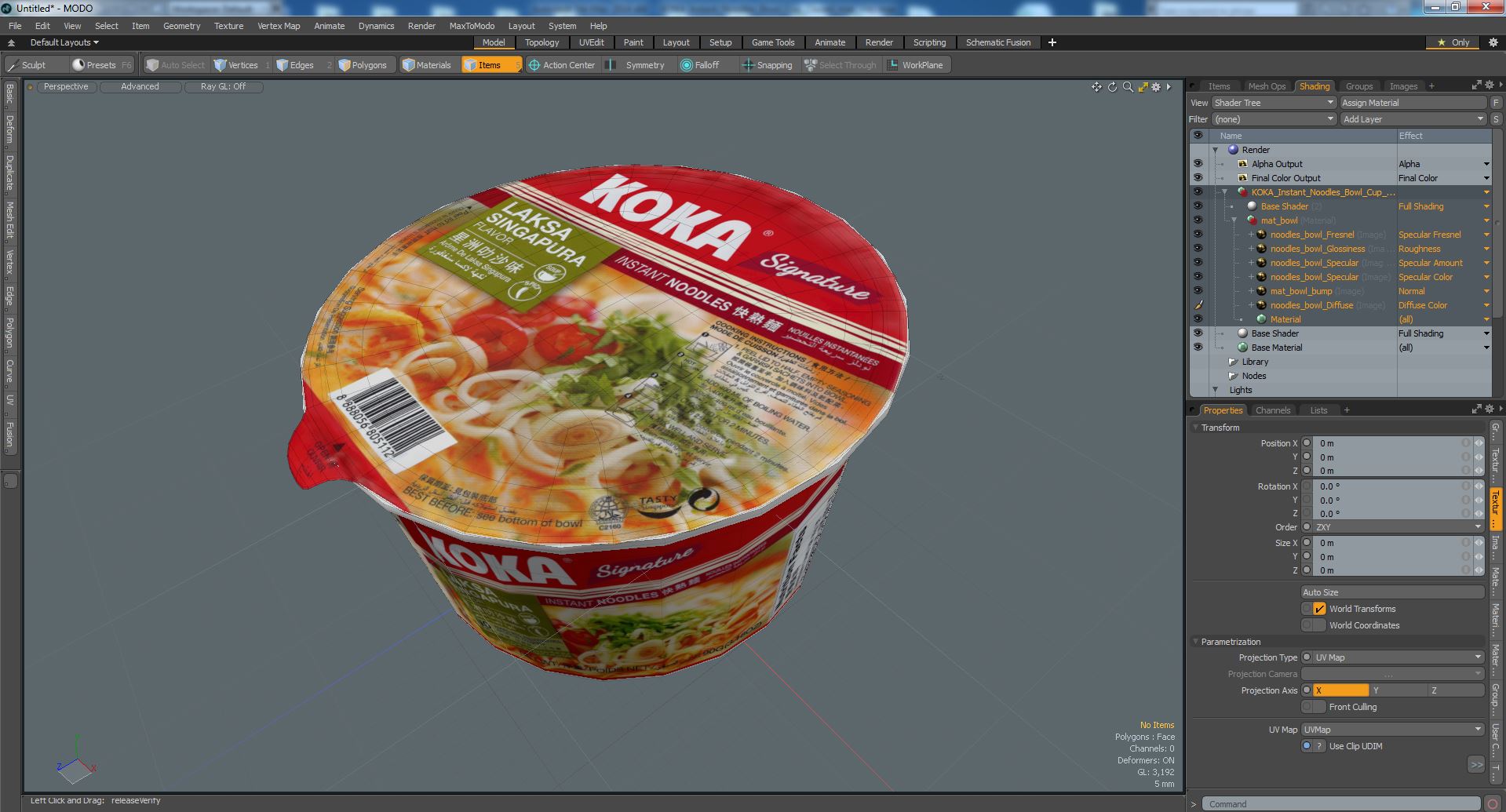The image size is (1506, 812).
Task: Select projection axis Y
Action: tap(1398, 690)
